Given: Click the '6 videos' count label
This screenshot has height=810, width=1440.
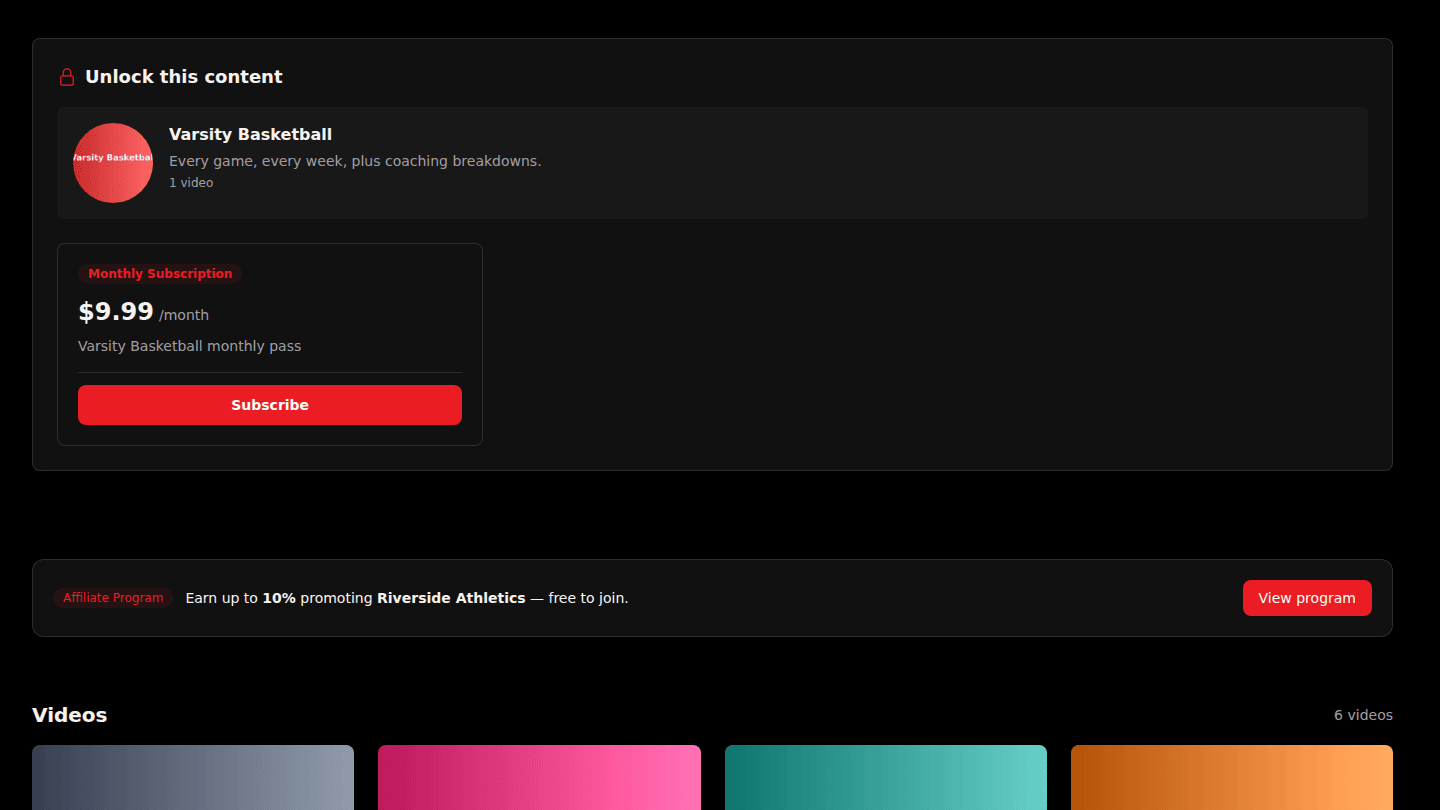Looking at the screenshot, I should click(1363, 715).
